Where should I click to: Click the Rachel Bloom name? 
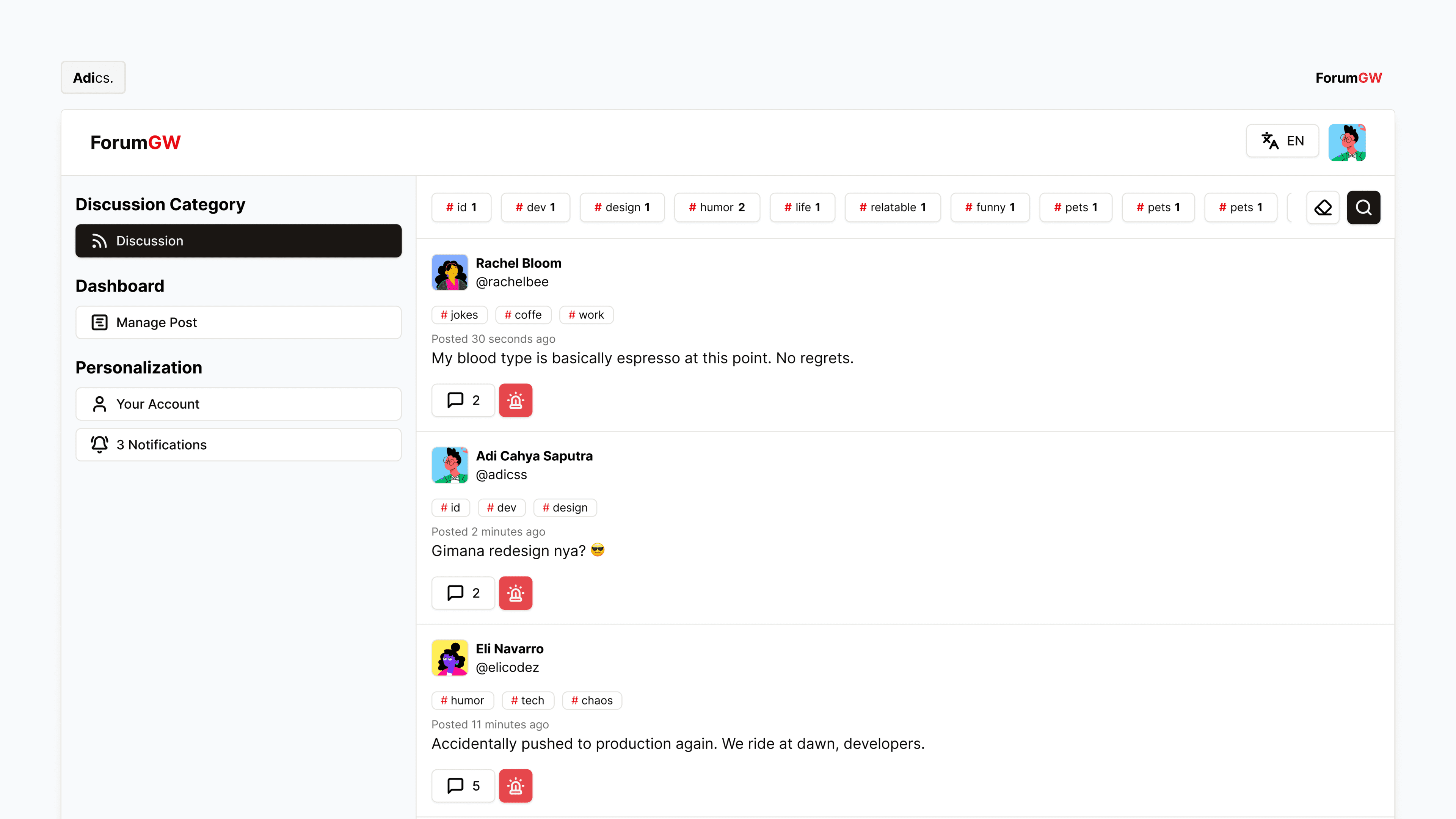pos(518,264)
